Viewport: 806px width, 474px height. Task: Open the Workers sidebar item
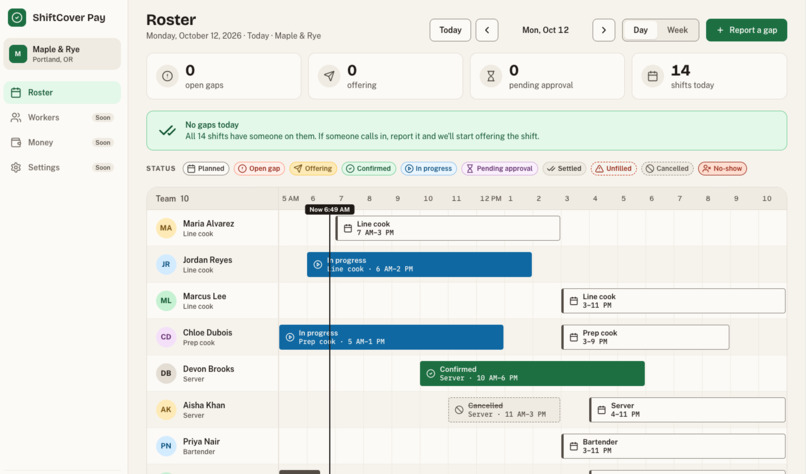[62, 117]
